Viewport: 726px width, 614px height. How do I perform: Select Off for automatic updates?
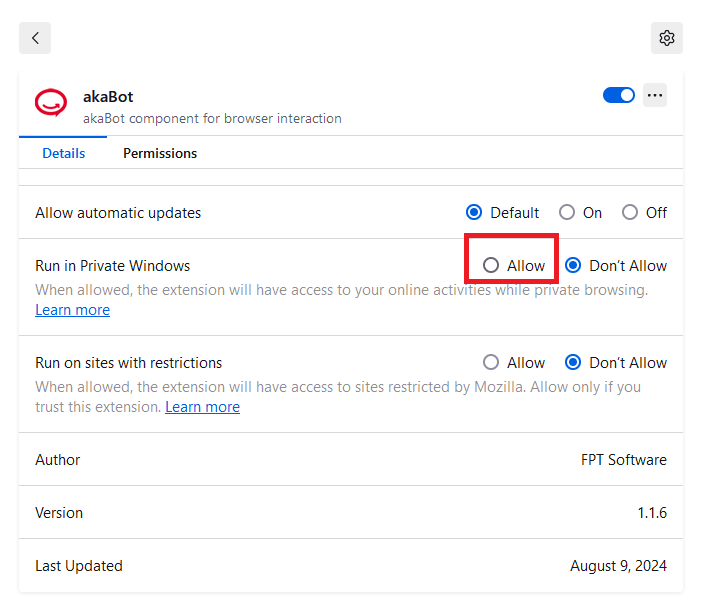pyautogui.click(x=630, y=213)
